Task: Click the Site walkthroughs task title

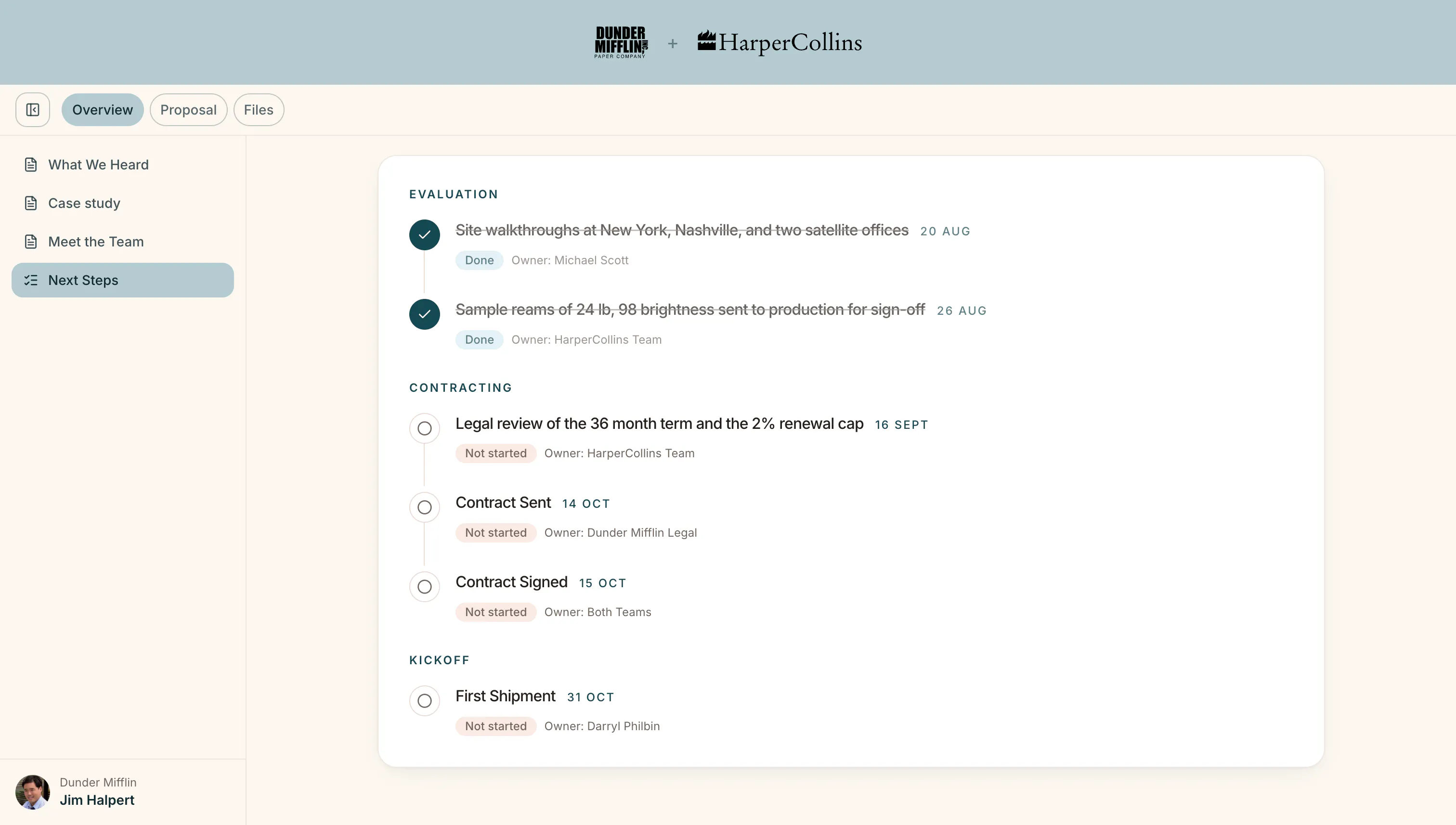Action: (x=682, y=230)
